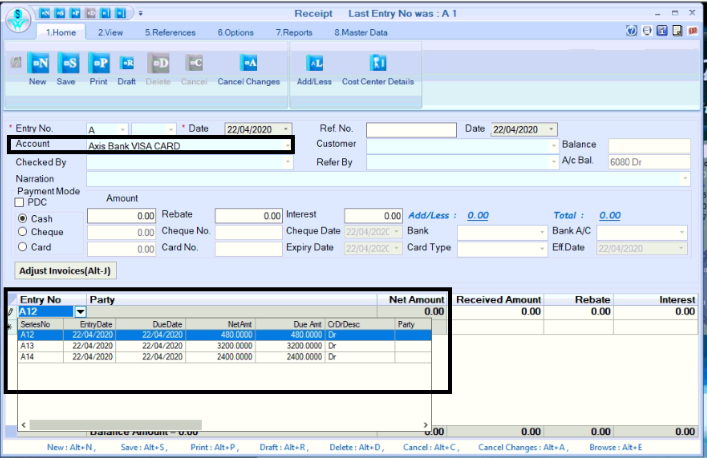Click the scroll left arrow in list
Image resolution: width=707 pixels, height=458 pixels.
pyautogui.click(x=24, y=425)
